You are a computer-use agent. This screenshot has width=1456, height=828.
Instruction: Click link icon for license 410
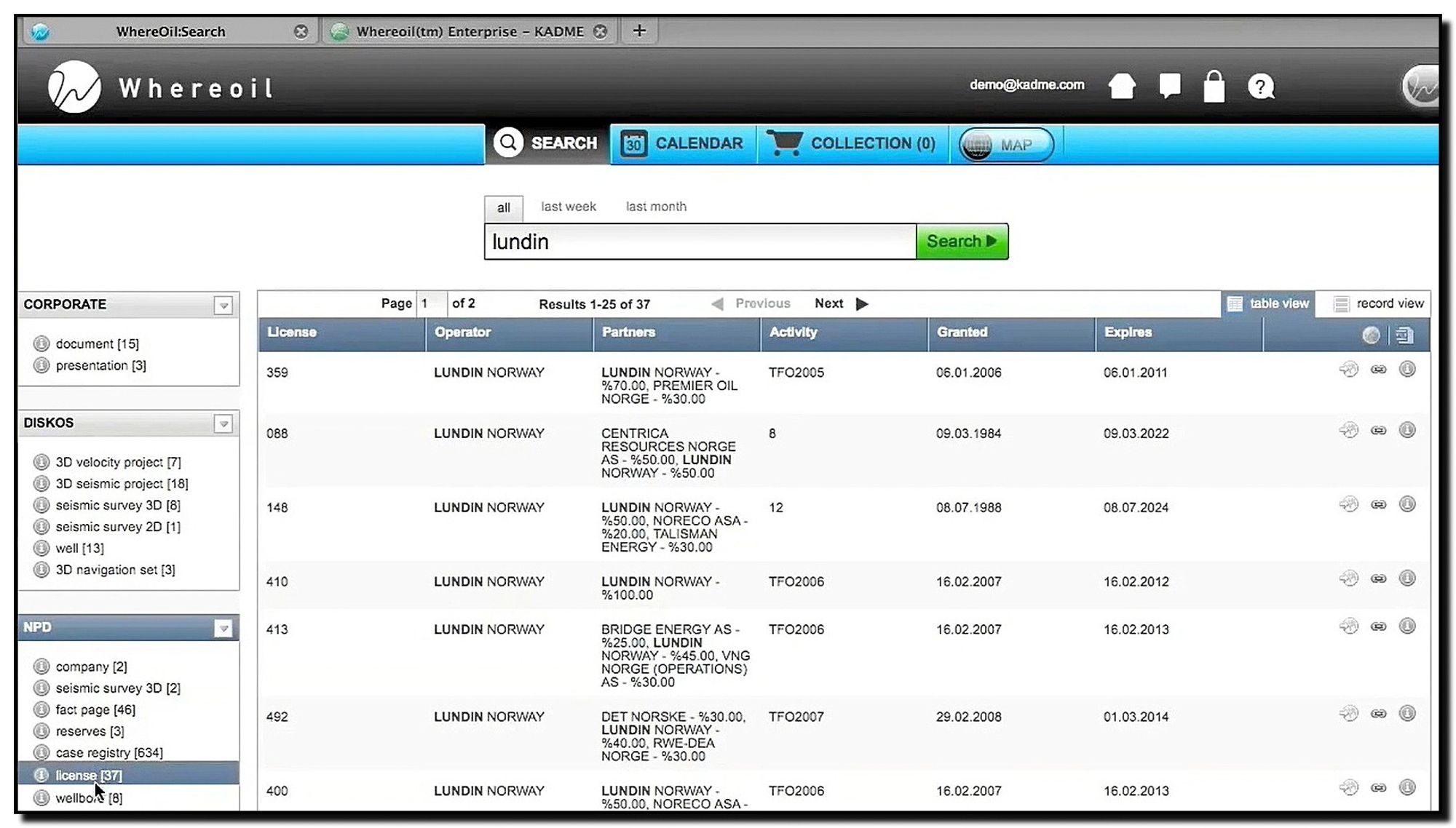point(1378,578)
